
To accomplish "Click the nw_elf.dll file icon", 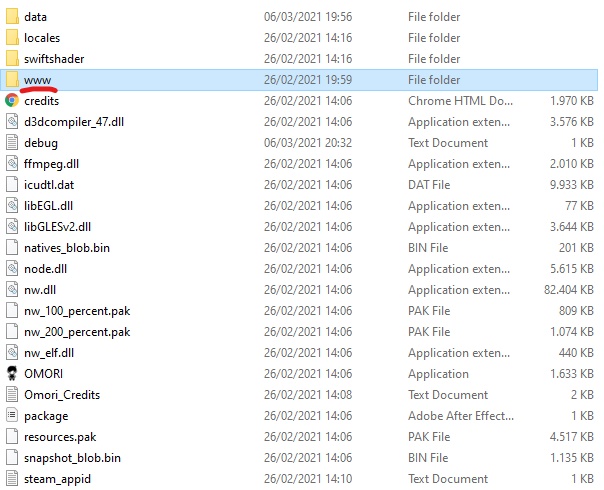I will (x=12, y=352).
